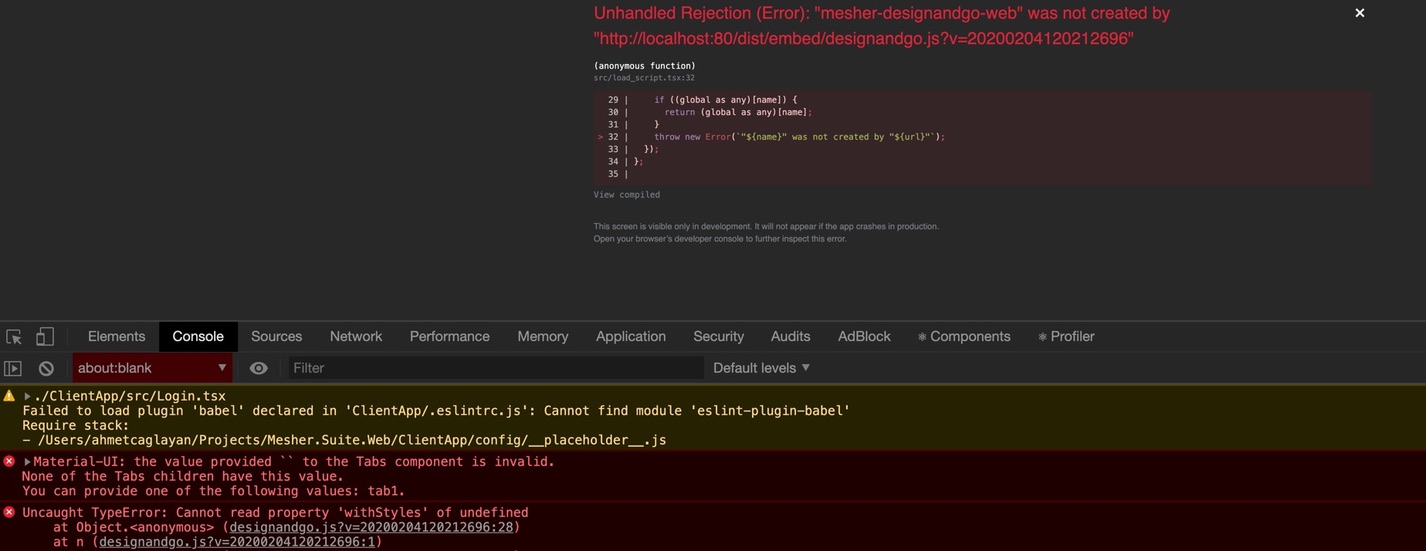Open the Audits tab
This screenshot has width=1426, height=551.
(x=791, y=337)
